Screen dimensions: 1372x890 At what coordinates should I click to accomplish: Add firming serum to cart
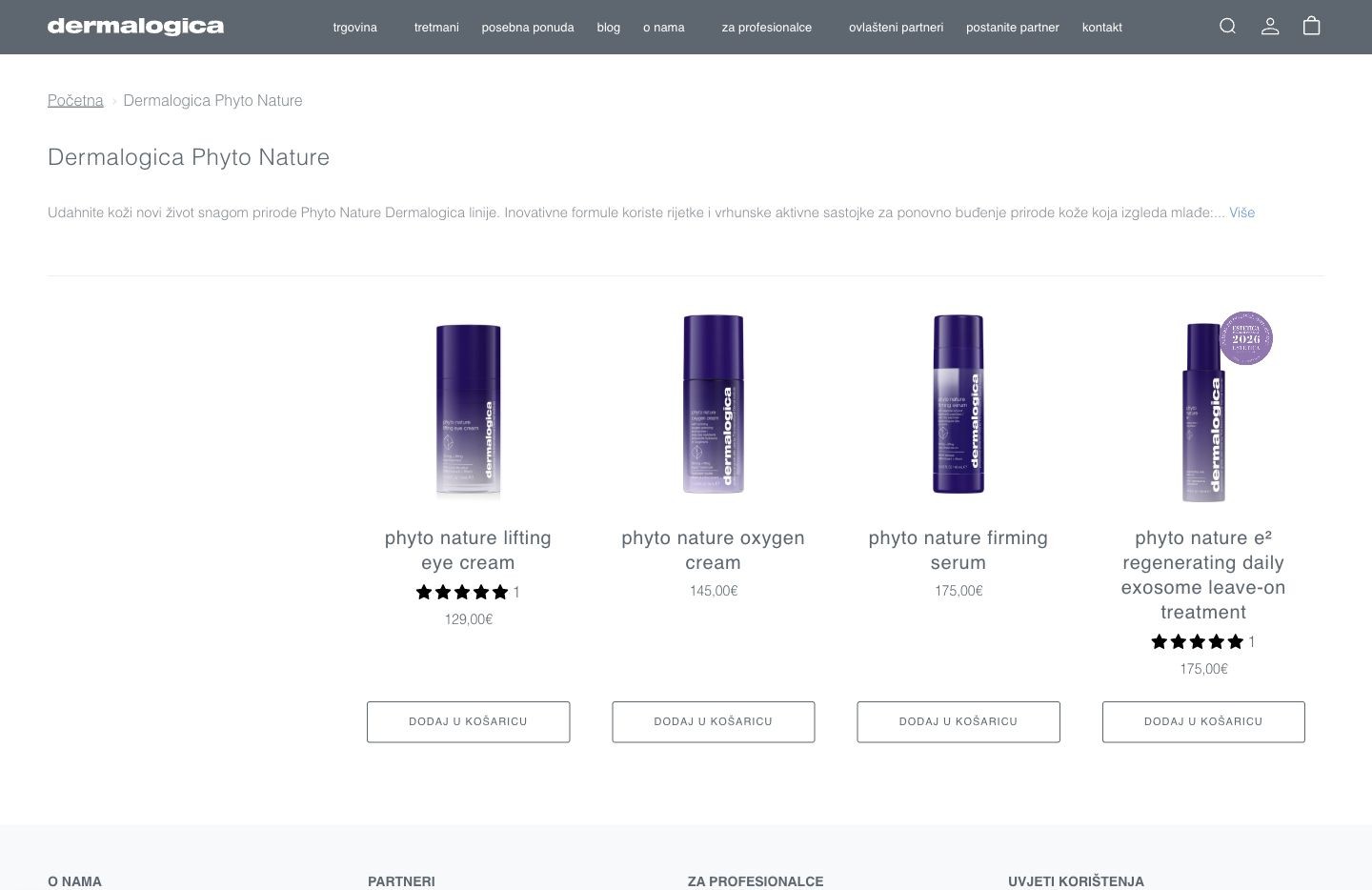pyautogui.click(x=958, y=721)
